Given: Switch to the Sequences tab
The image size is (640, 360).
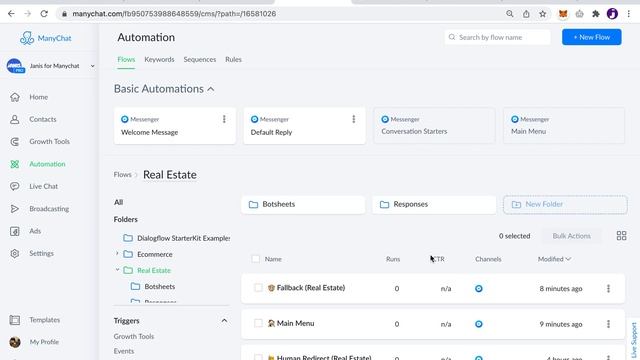Looking at the screenshot, I should coord(200,60).
